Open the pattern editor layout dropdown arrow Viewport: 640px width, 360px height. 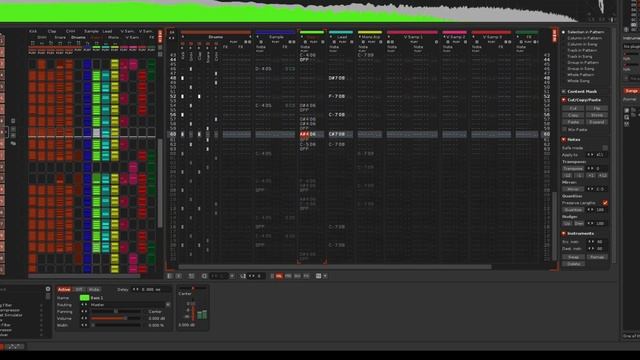(325, 276)
